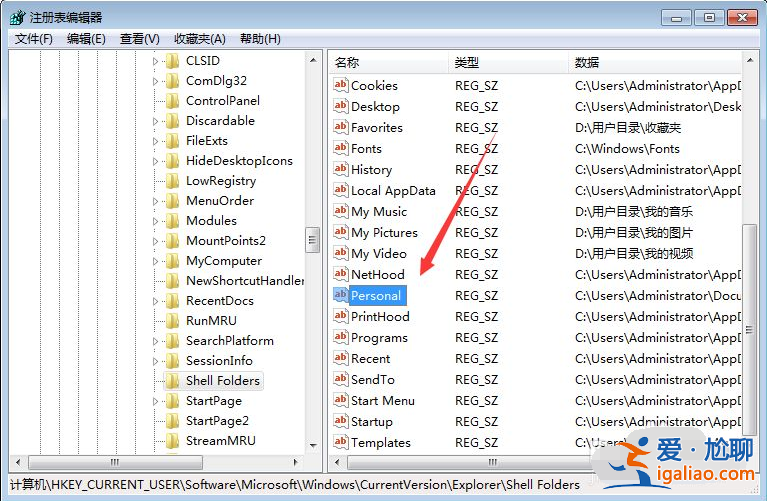Open the 查看(V) menu
Viewport: 767px width, 501px height.
click(x=140, y=39)
